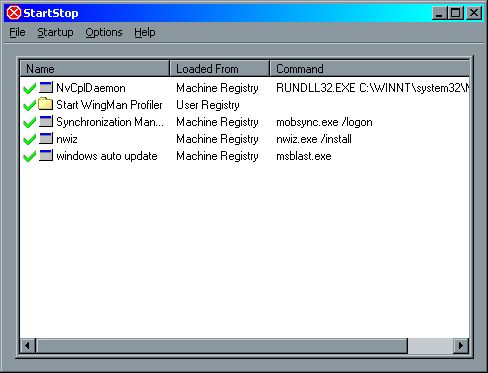Image resolution: width=488 pixels, height=373 pixels.
Task: Click the program icon next to nwiz
Action: coord(46,138)
